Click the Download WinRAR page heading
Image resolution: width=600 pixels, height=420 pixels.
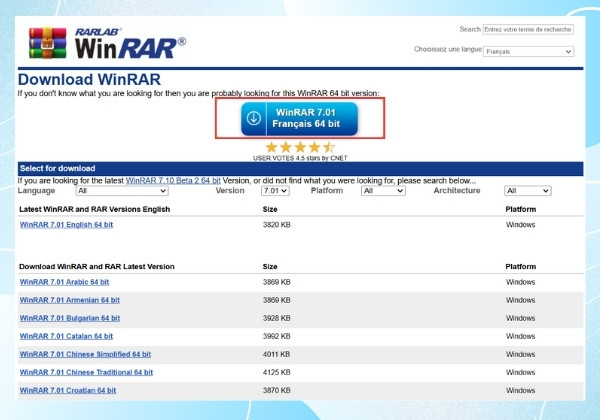89,80
